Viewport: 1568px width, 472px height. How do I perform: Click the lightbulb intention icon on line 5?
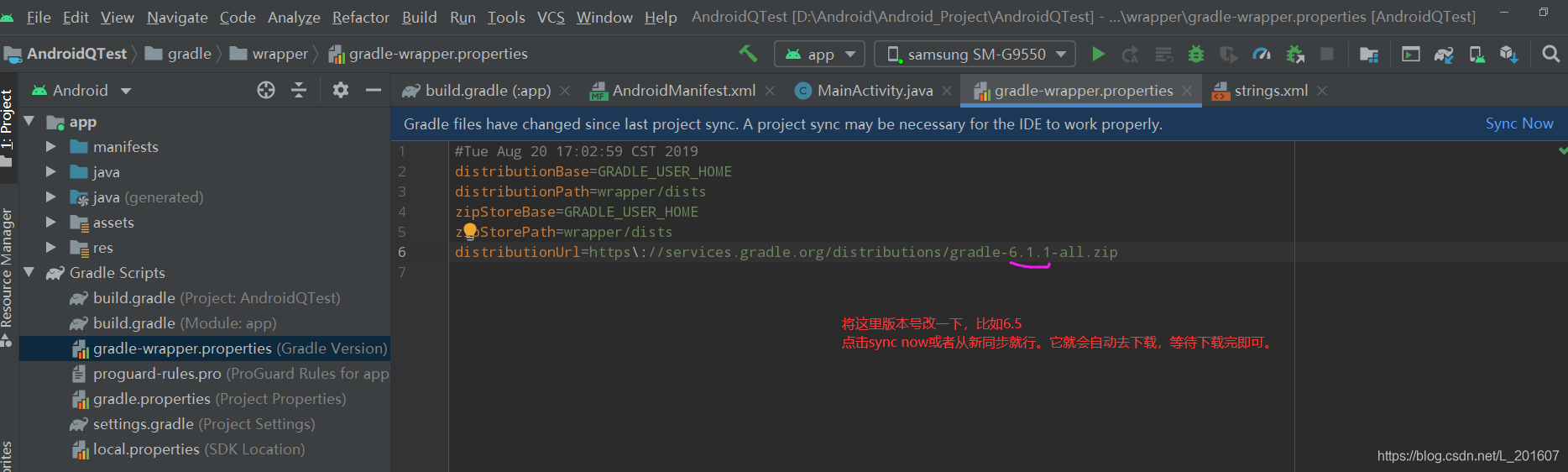(470, 231)
